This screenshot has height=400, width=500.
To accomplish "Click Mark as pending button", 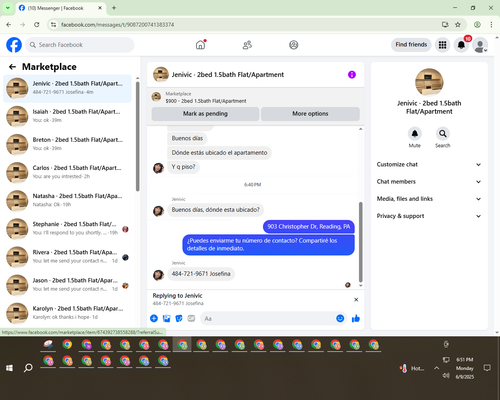I will point(205,114).
